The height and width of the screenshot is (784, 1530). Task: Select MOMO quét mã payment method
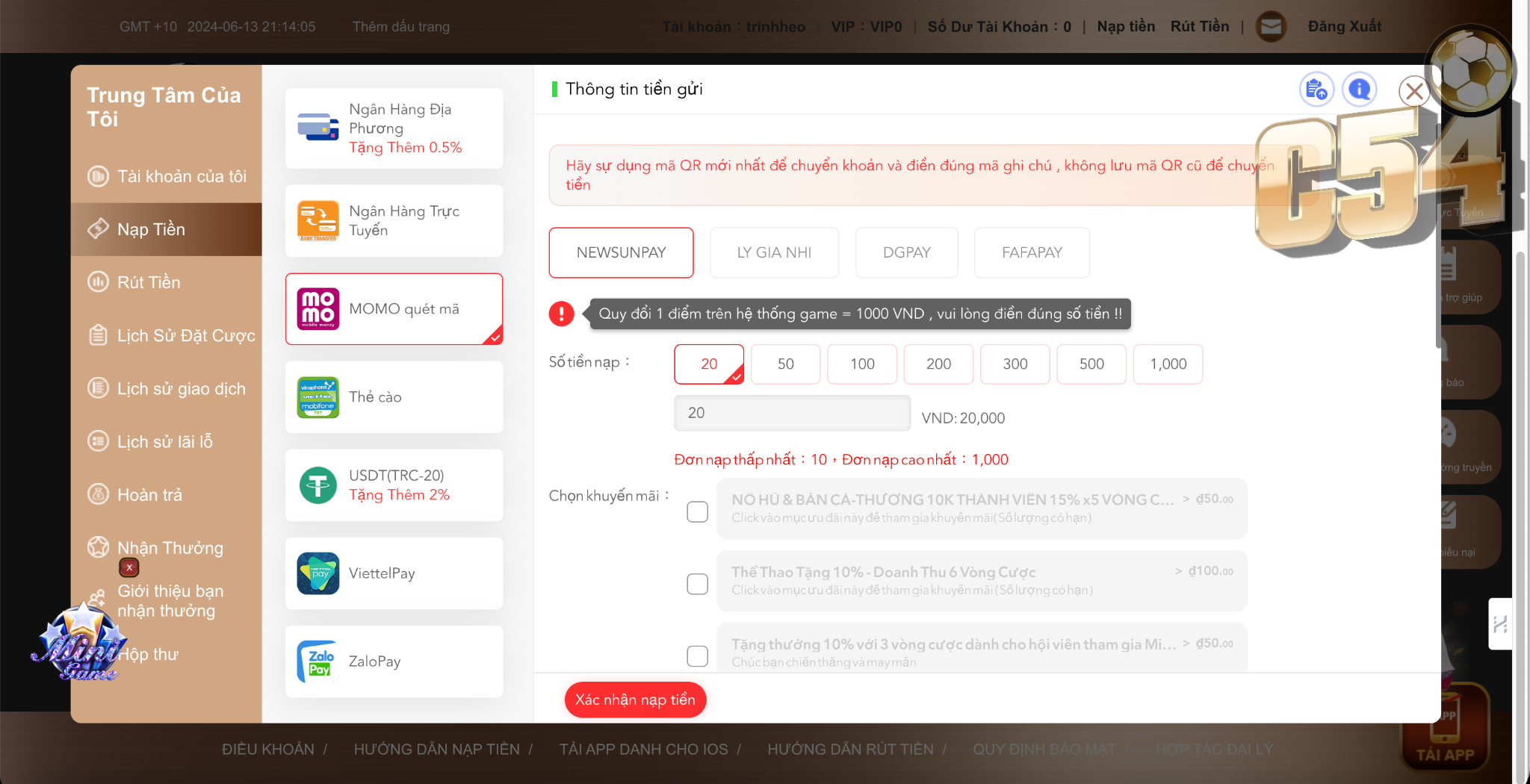tap(394, 308)
